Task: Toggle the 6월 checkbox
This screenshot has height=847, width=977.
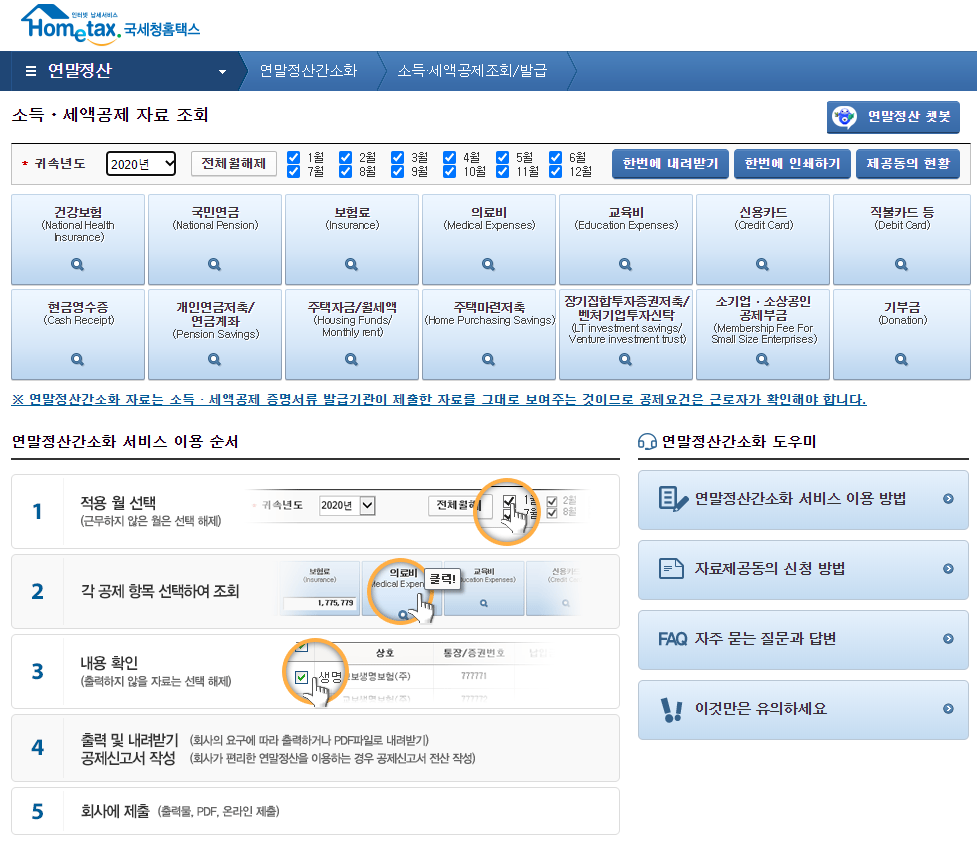Action: pyautogui.click(x=555, y=157)
